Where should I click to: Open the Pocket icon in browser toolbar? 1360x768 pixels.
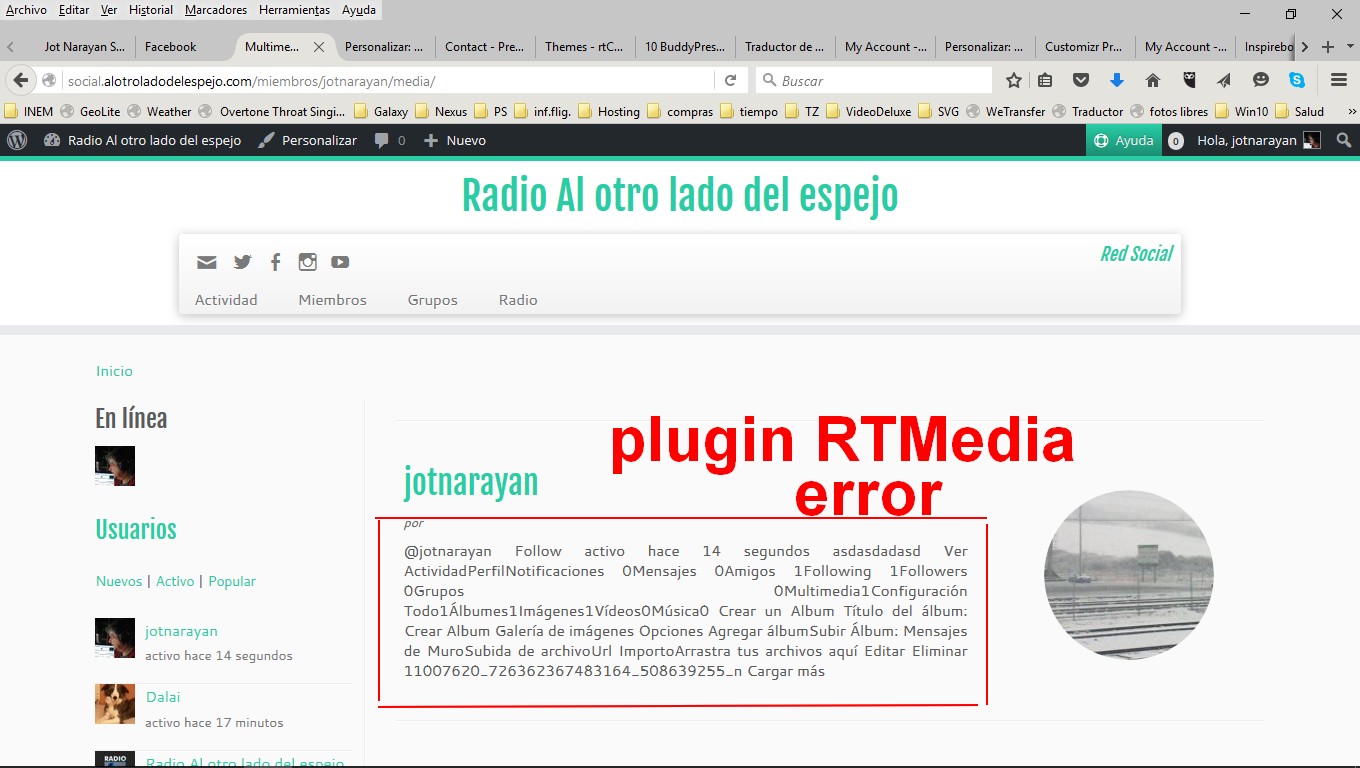click(1081, 80)
